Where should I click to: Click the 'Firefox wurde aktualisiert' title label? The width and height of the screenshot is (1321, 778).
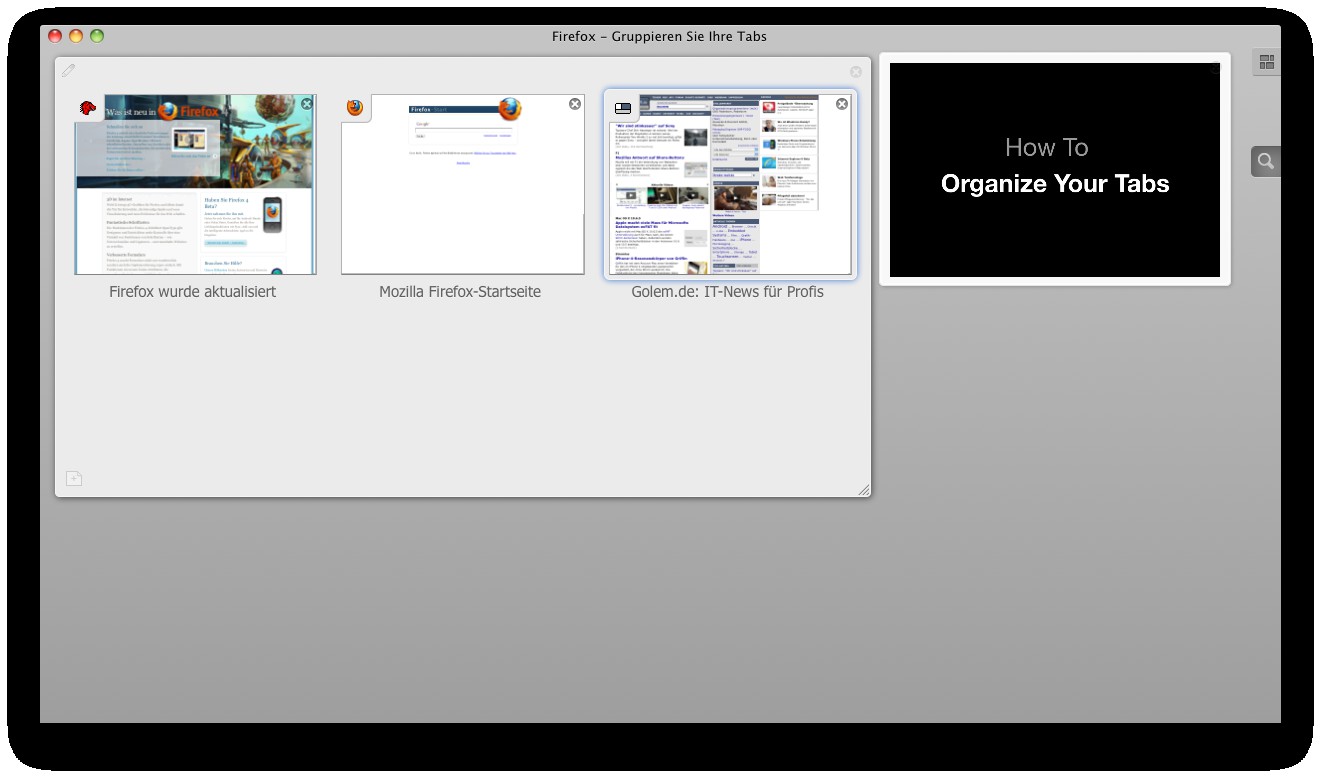click(193, 292)
